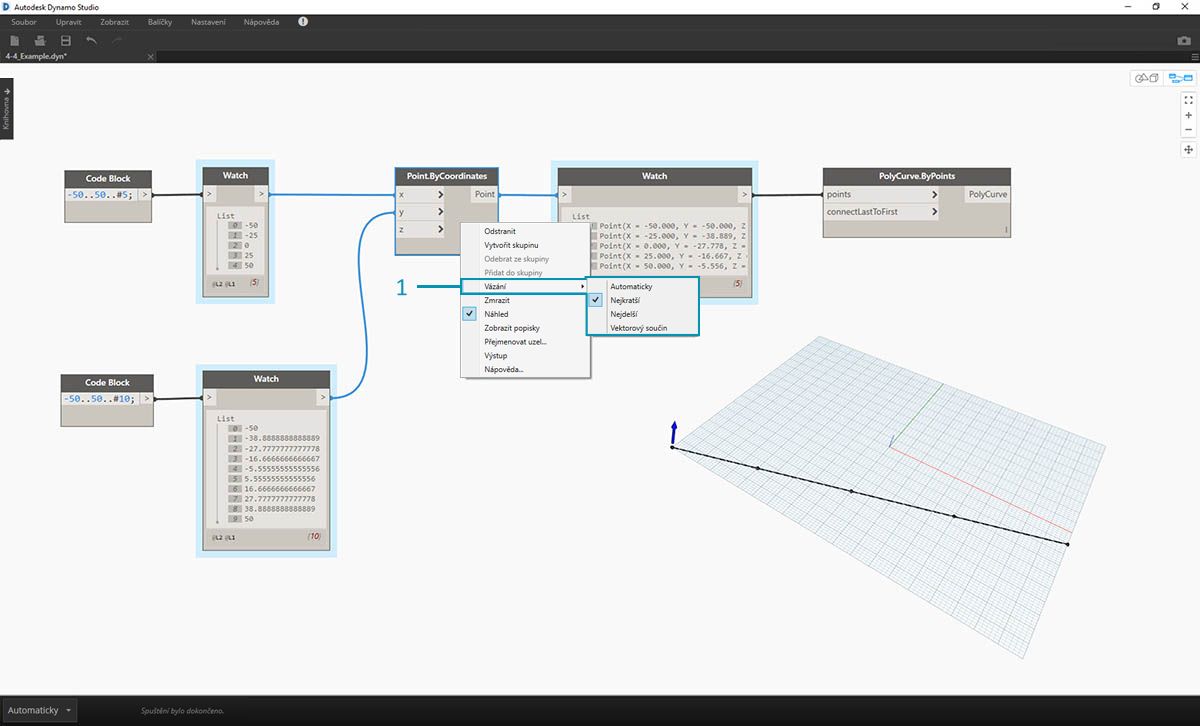The width and height of the screenshot is (1200, 726).
Task: Select Nejdelší lacing option
Action: (643, 314)
